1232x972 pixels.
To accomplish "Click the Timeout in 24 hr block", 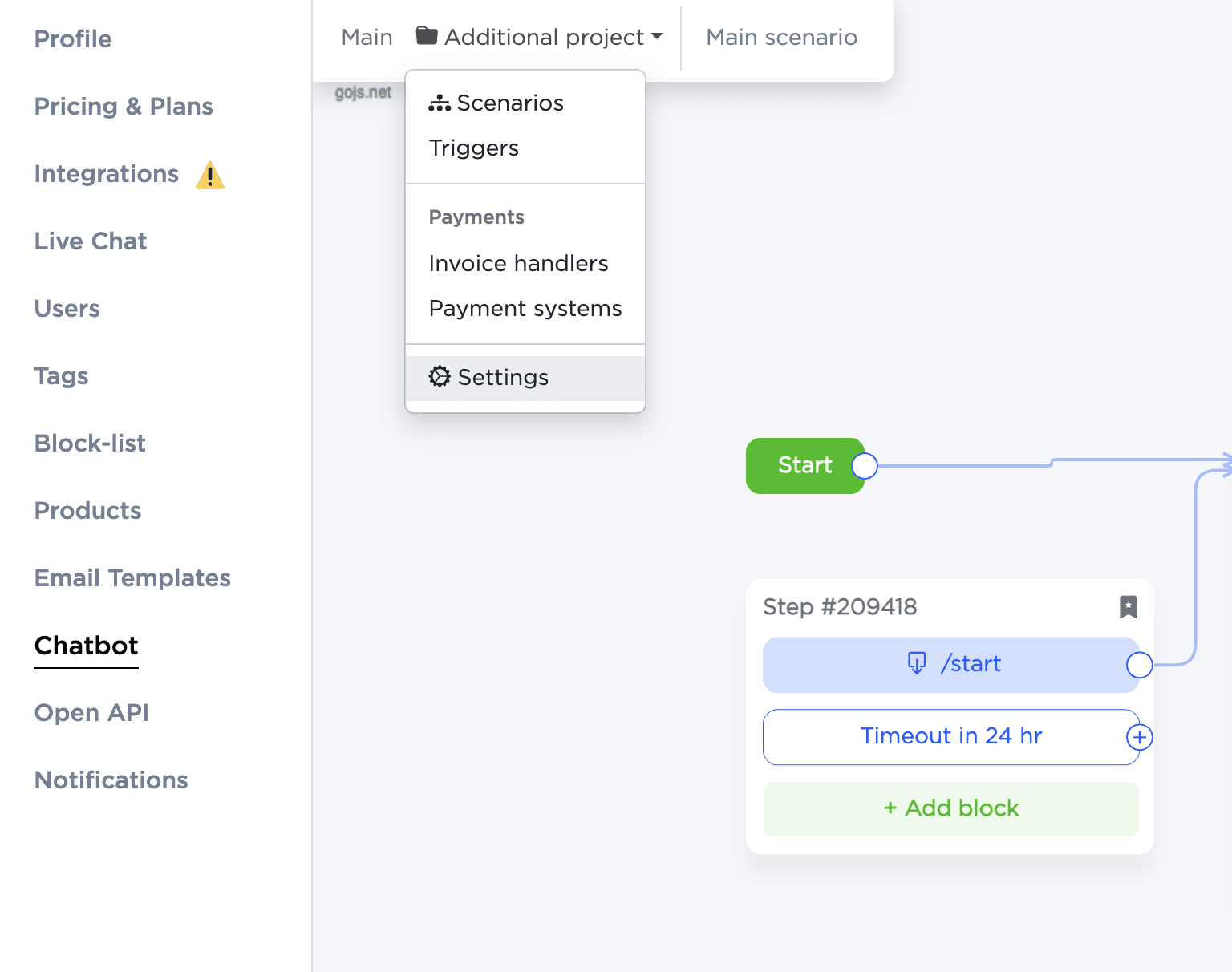I will [x=950, y=736].
